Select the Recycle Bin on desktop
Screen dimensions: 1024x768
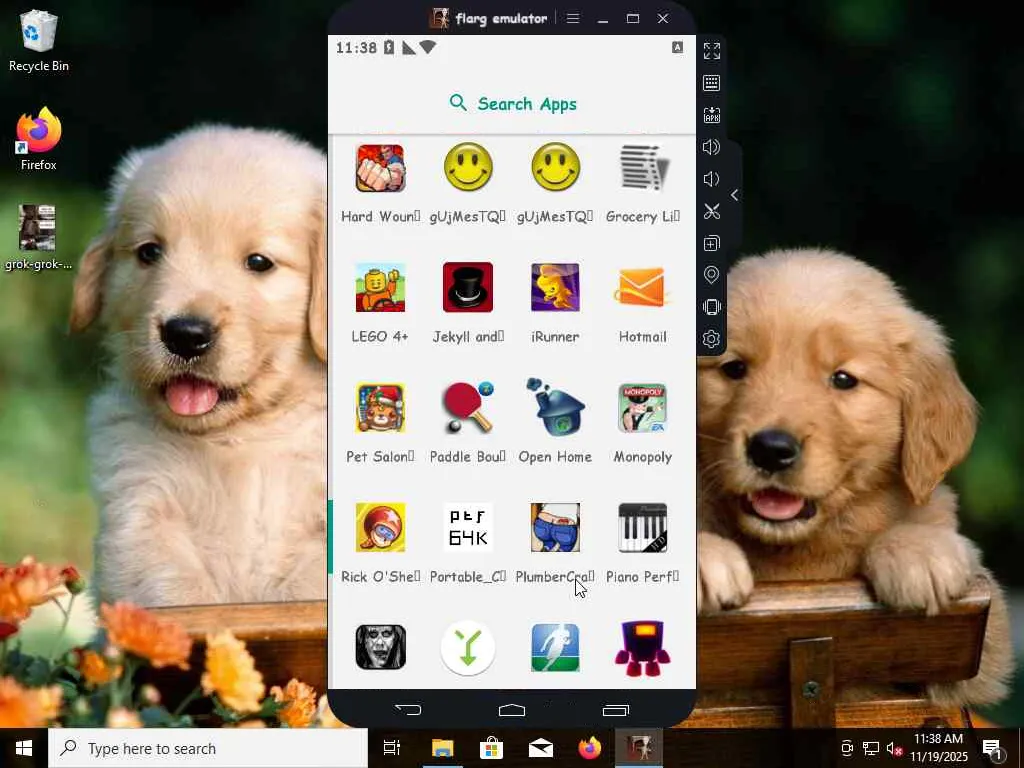coord(39,40)
